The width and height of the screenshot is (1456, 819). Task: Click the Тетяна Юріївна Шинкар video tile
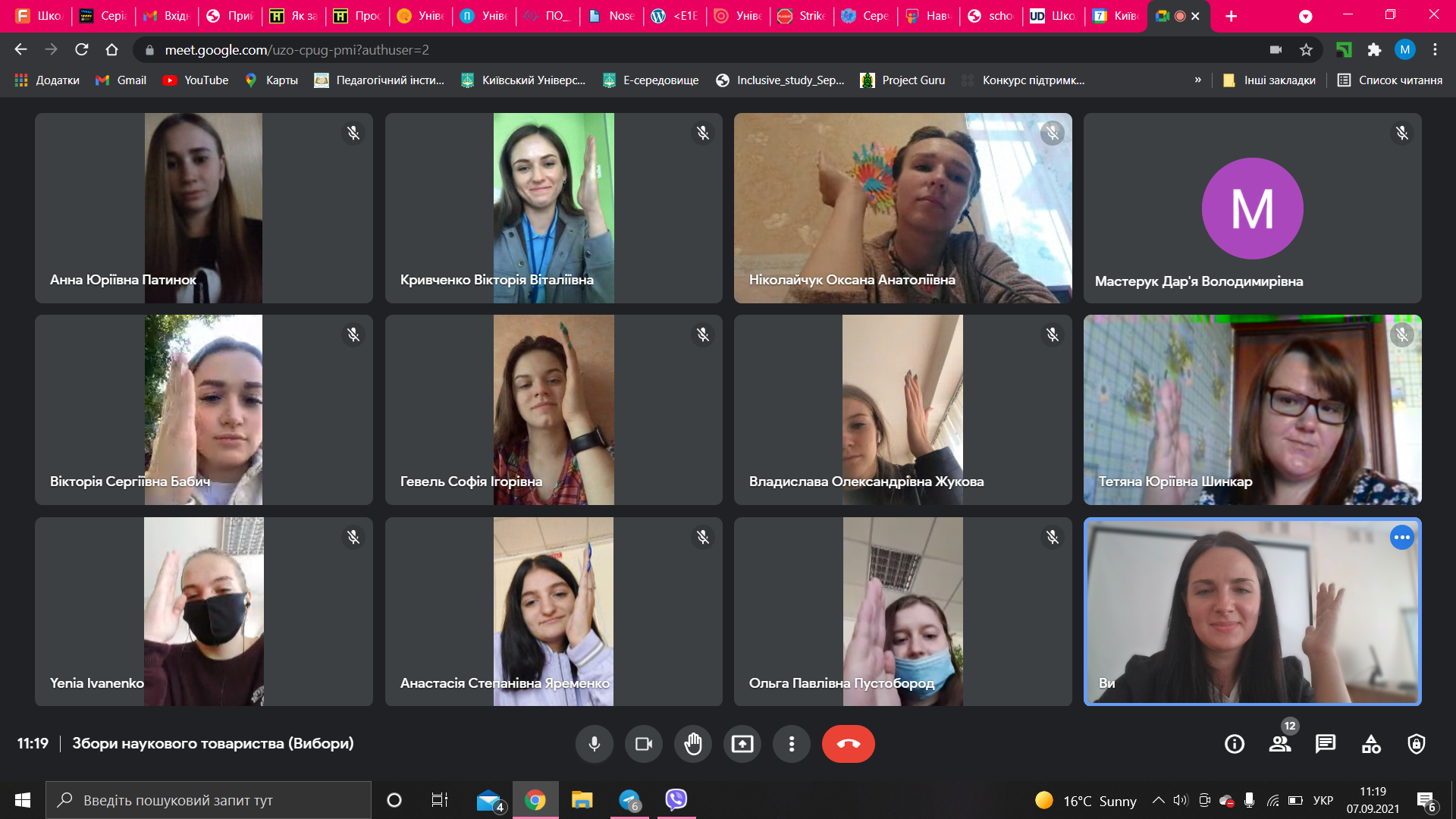[x=1252, y=410]
